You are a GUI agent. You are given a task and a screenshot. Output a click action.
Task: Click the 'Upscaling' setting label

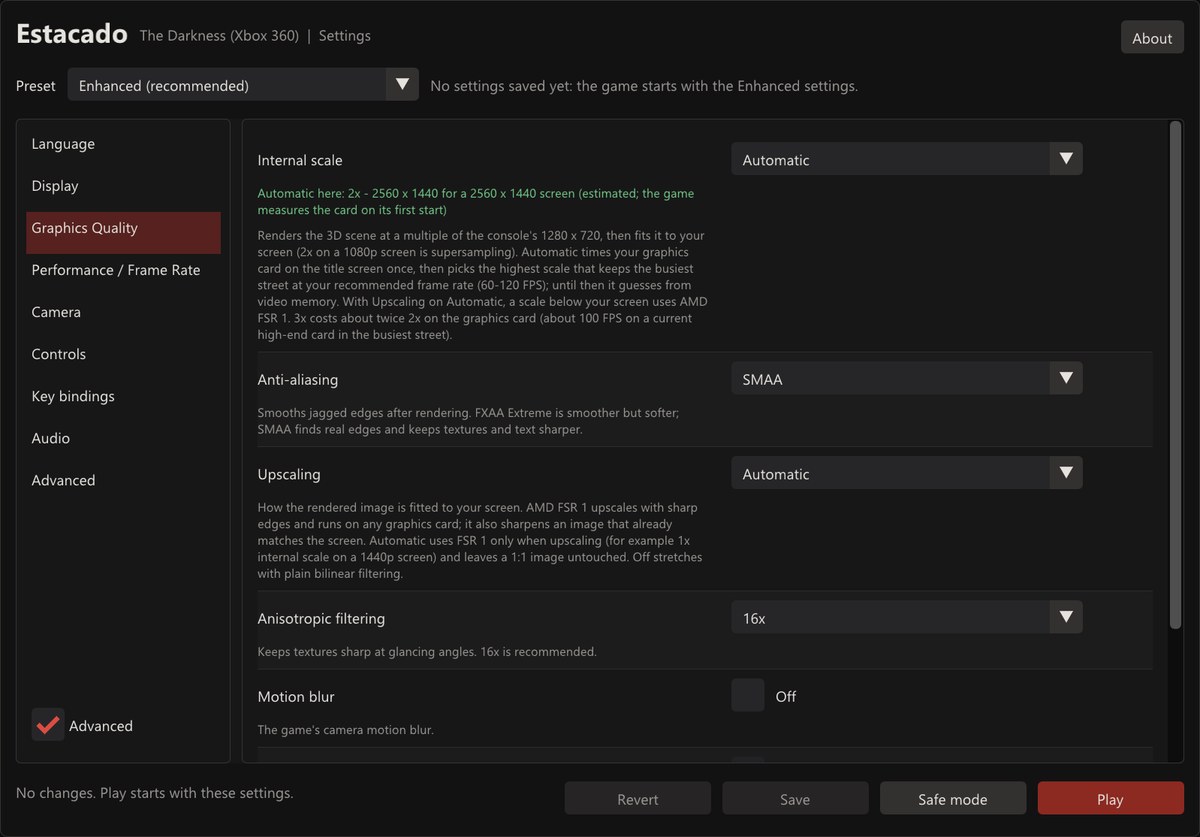click(x=289, y=474)
